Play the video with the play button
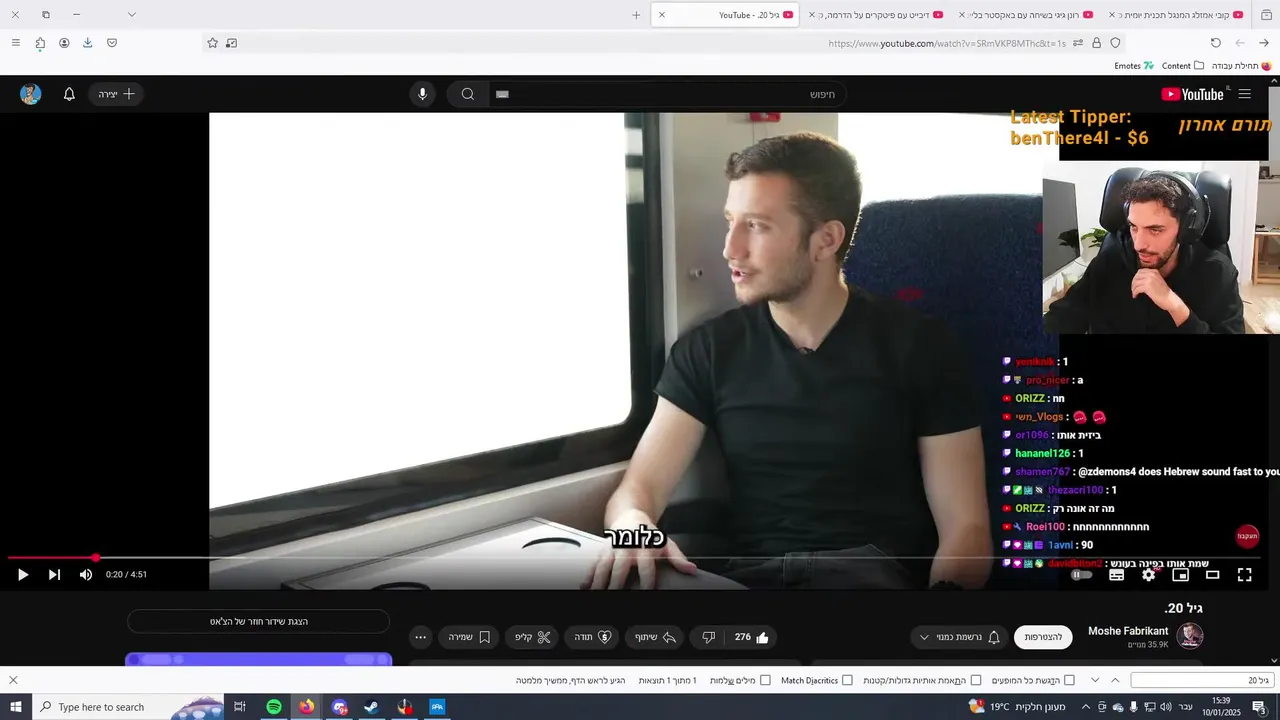Screen dimensions: 1280x720 click(x=23, y=574)
